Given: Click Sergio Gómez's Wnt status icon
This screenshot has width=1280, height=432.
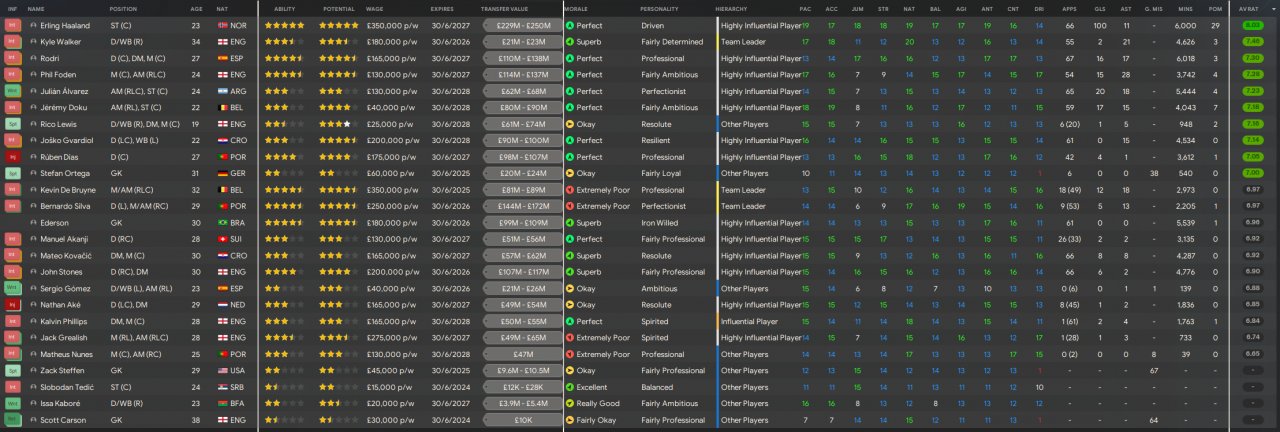Looking at the screenshot, I should 12,288.
